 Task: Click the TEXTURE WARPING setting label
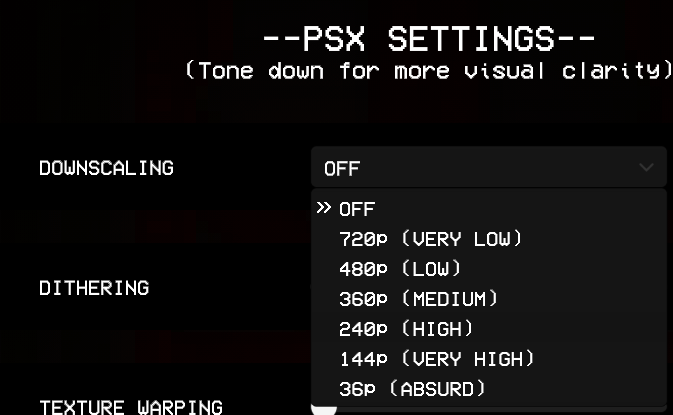tap(131, 407)
